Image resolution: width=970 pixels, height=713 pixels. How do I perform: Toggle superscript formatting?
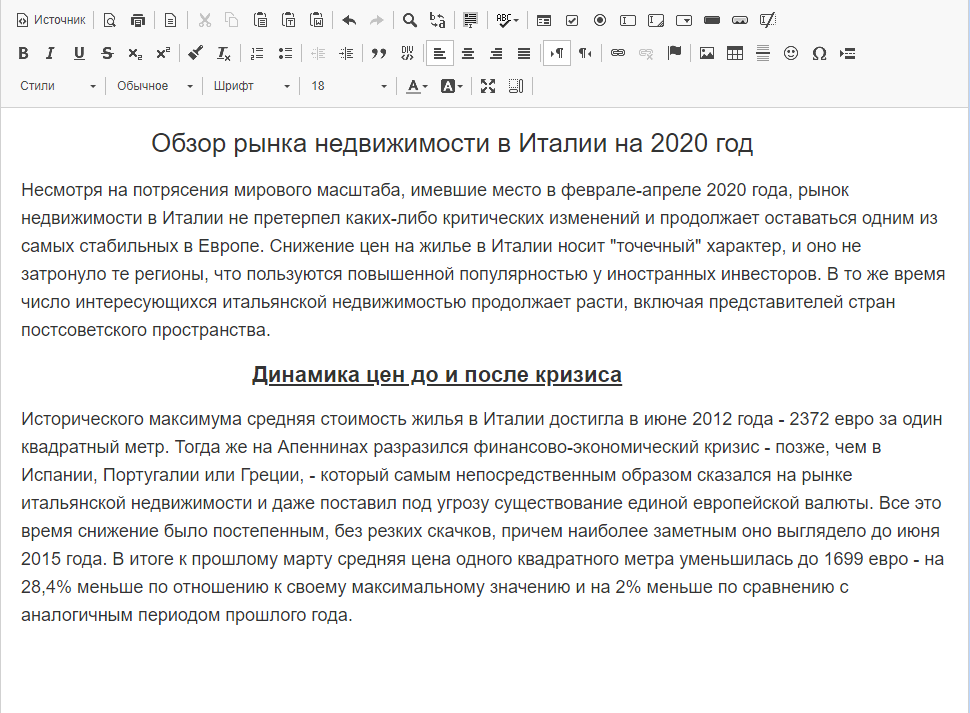tap(163, 53)
